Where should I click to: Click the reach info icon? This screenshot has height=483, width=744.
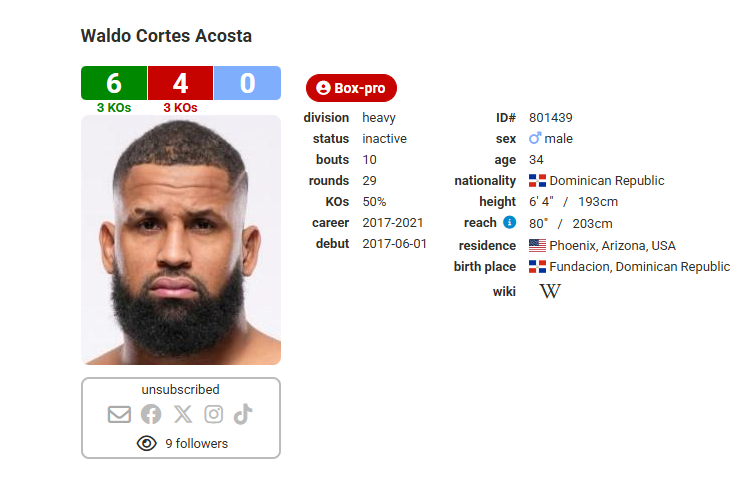(x=509, y=222)
